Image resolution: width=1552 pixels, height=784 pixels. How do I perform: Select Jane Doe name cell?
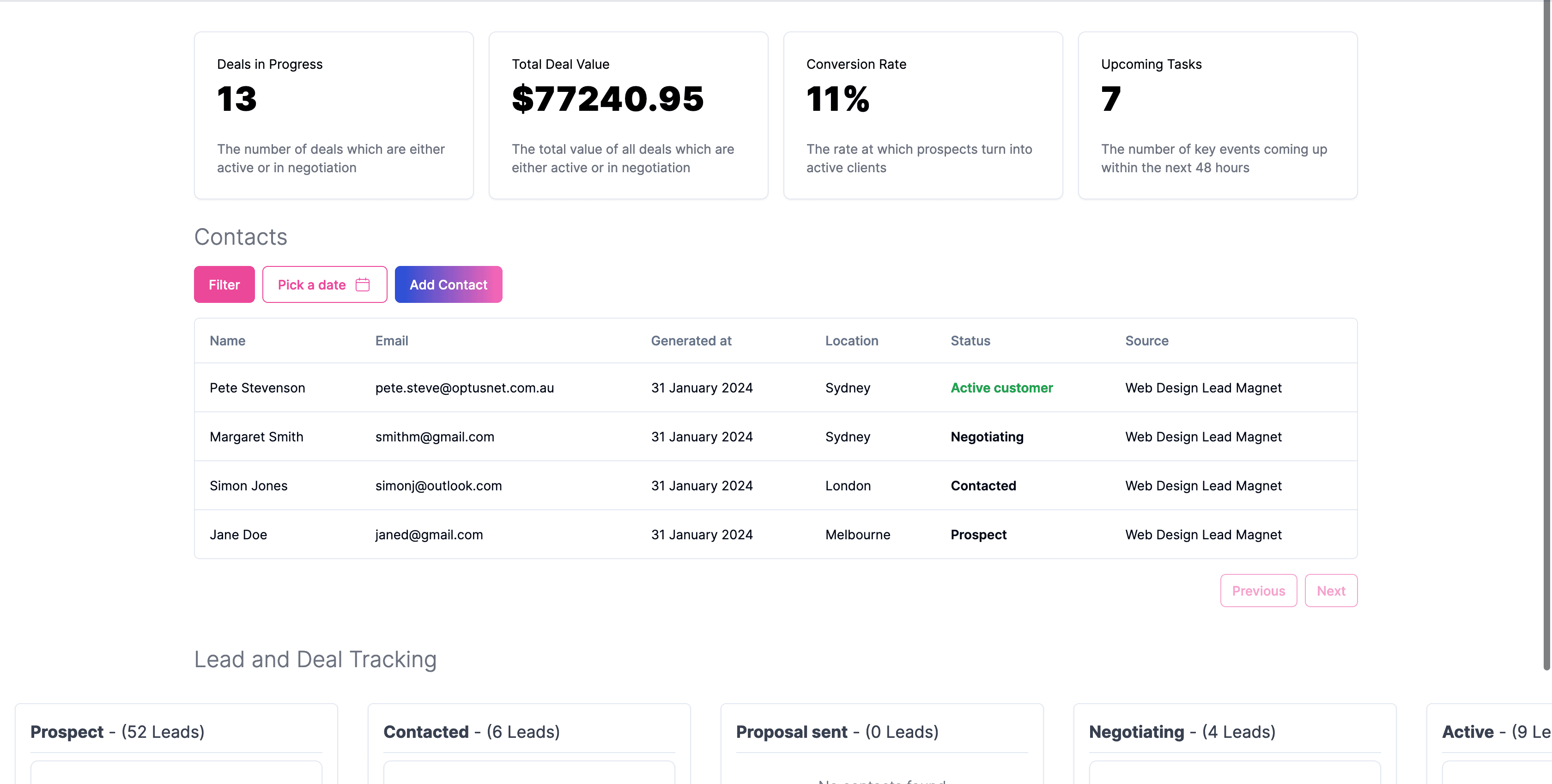(239, 534)
